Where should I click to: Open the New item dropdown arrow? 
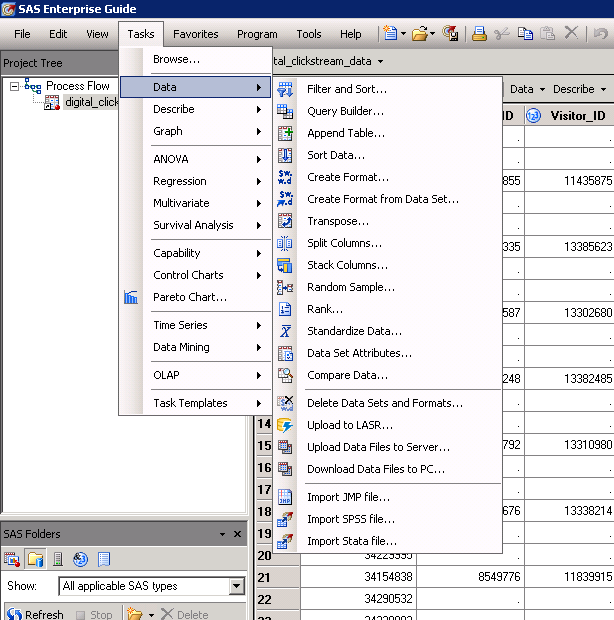click(403, 34)
